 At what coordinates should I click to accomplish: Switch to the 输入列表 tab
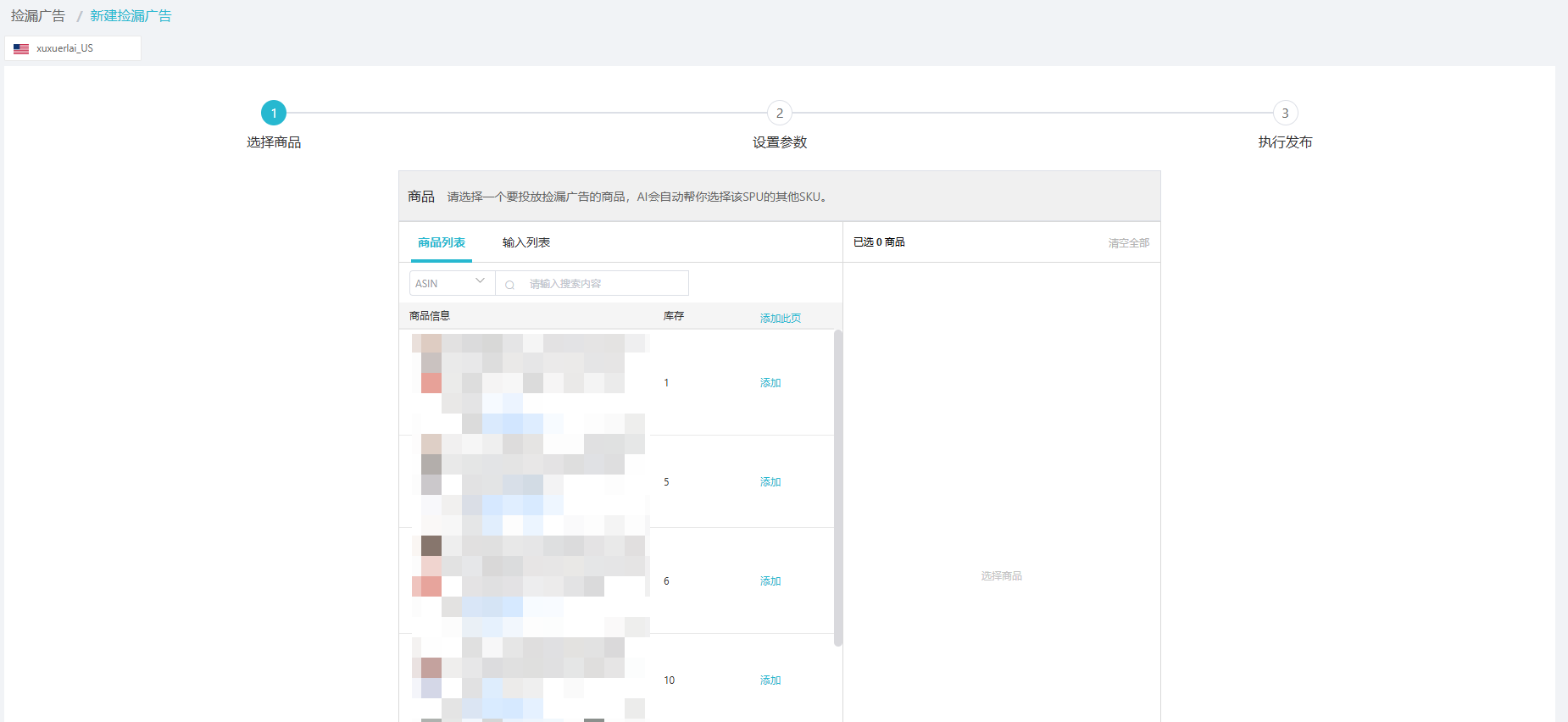pos(525,242)
